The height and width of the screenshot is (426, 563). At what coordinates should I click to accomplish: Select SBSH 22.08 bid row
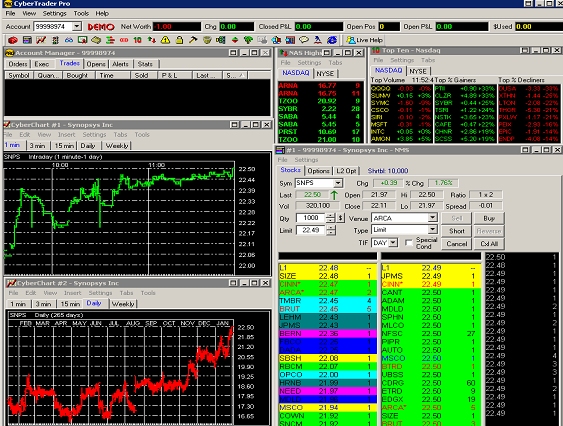click(328, 358)
